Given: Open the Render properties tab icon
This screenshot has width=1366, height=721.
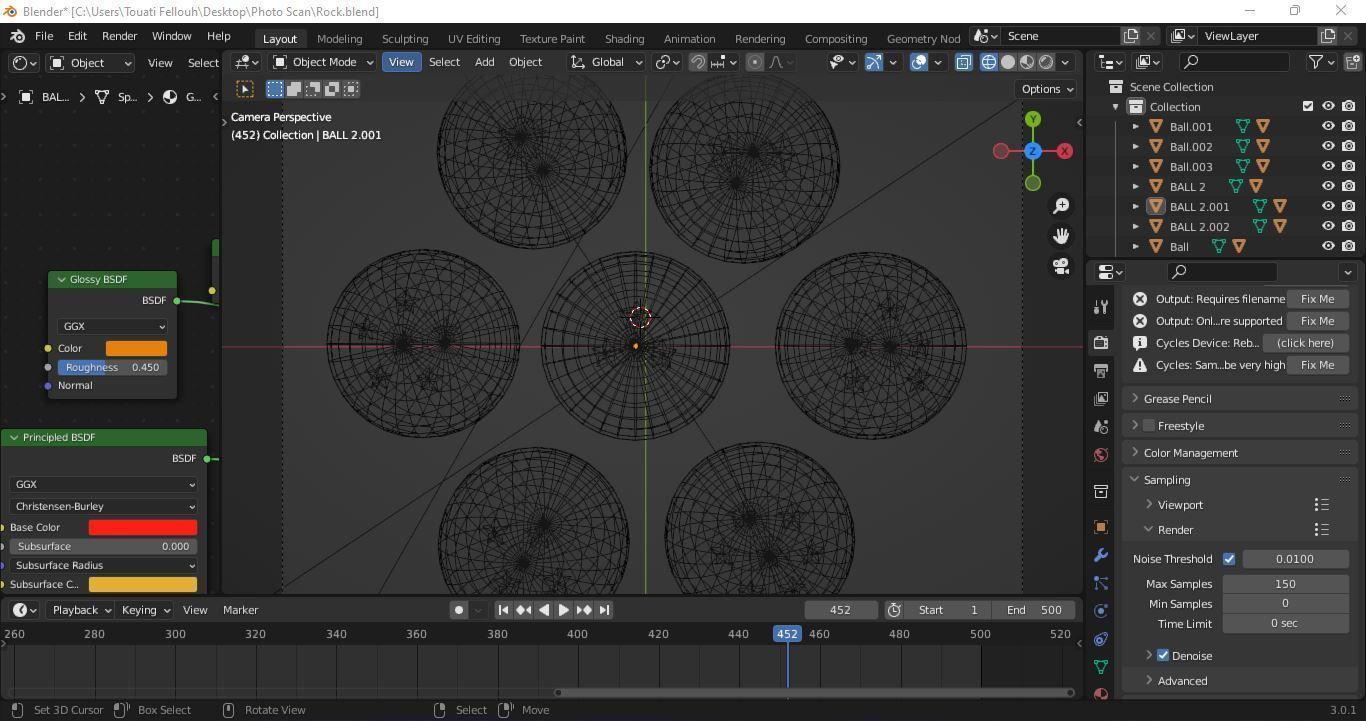Looking at the screenshot, I should [1101, 343].
